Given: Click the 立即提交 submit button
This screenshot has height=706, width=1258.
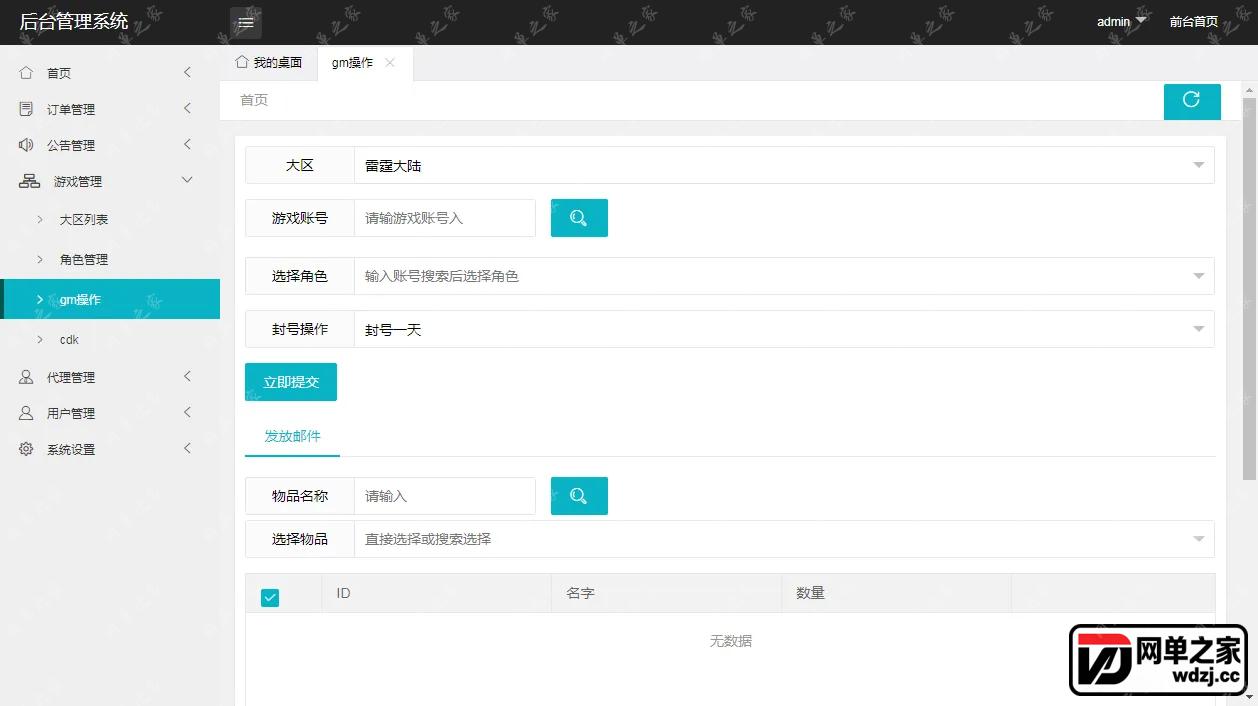Looking at the screenshot, I should [291, 382].
